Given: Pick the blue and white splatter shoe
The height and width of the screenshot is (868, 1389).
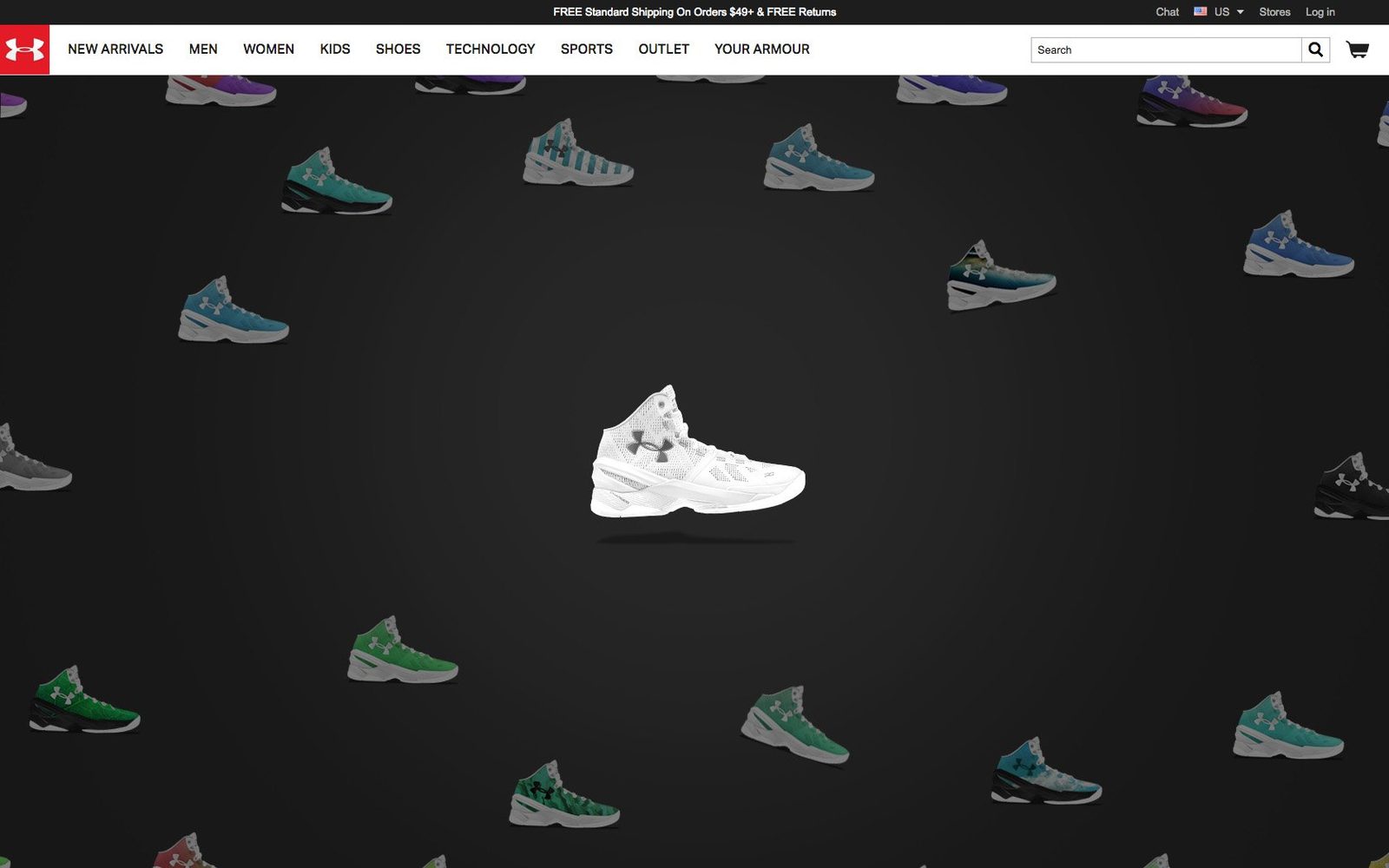Looking at the screenshot, I should click(1046, 771).
